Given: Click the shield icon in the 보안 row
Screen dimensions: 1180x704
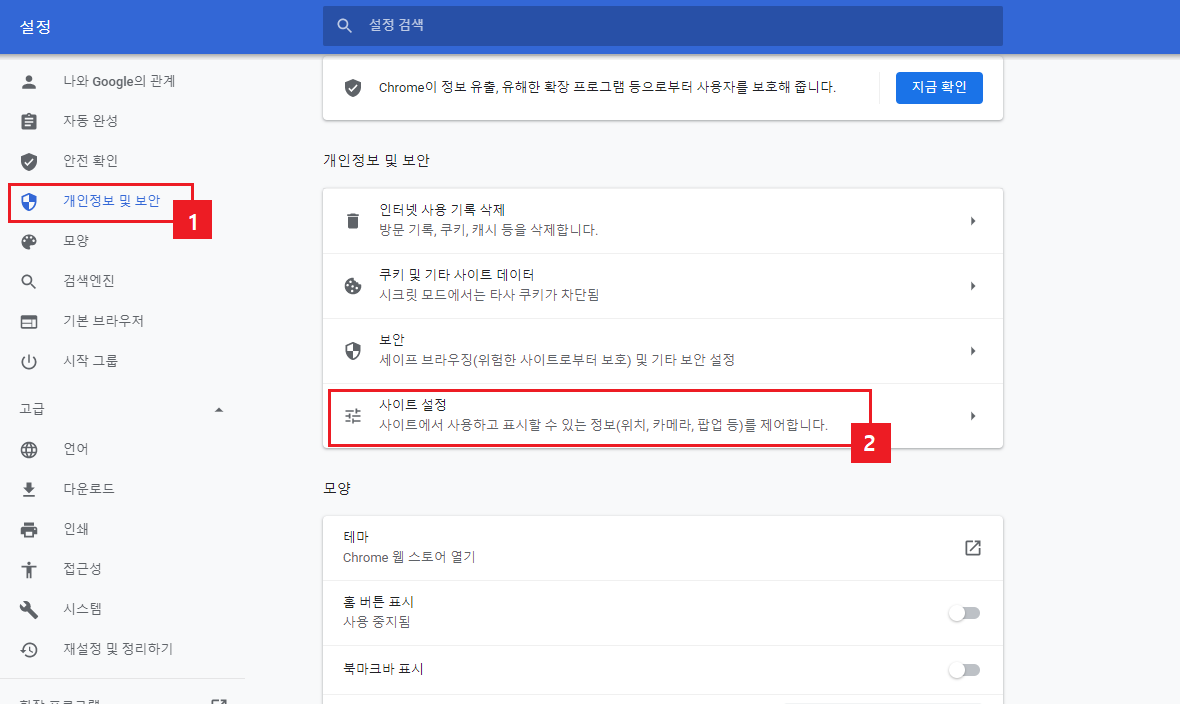Looking at the screenshot, I should [352, 351].
